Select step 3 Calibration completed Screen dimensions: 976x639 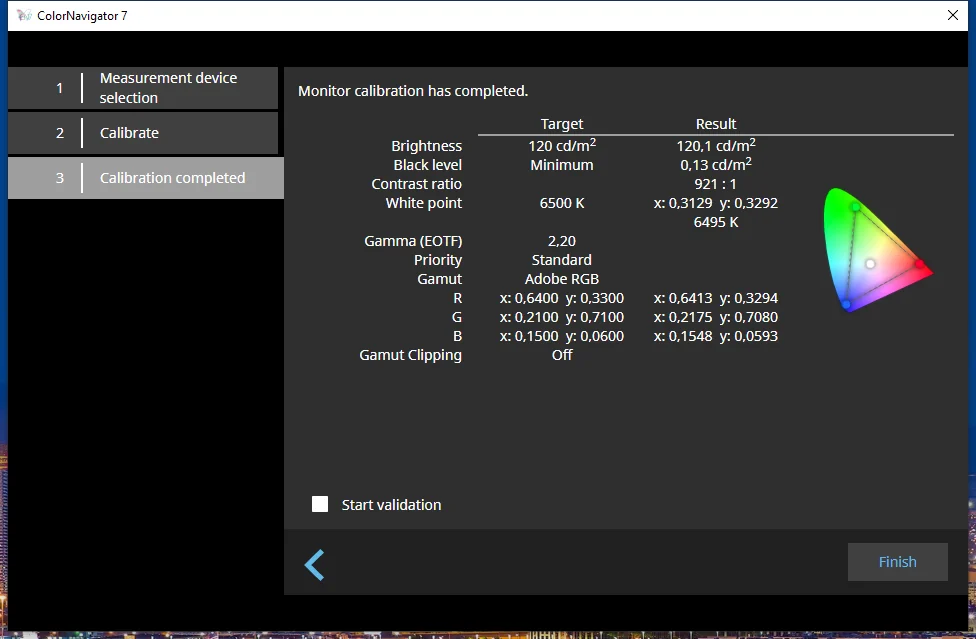146,178
